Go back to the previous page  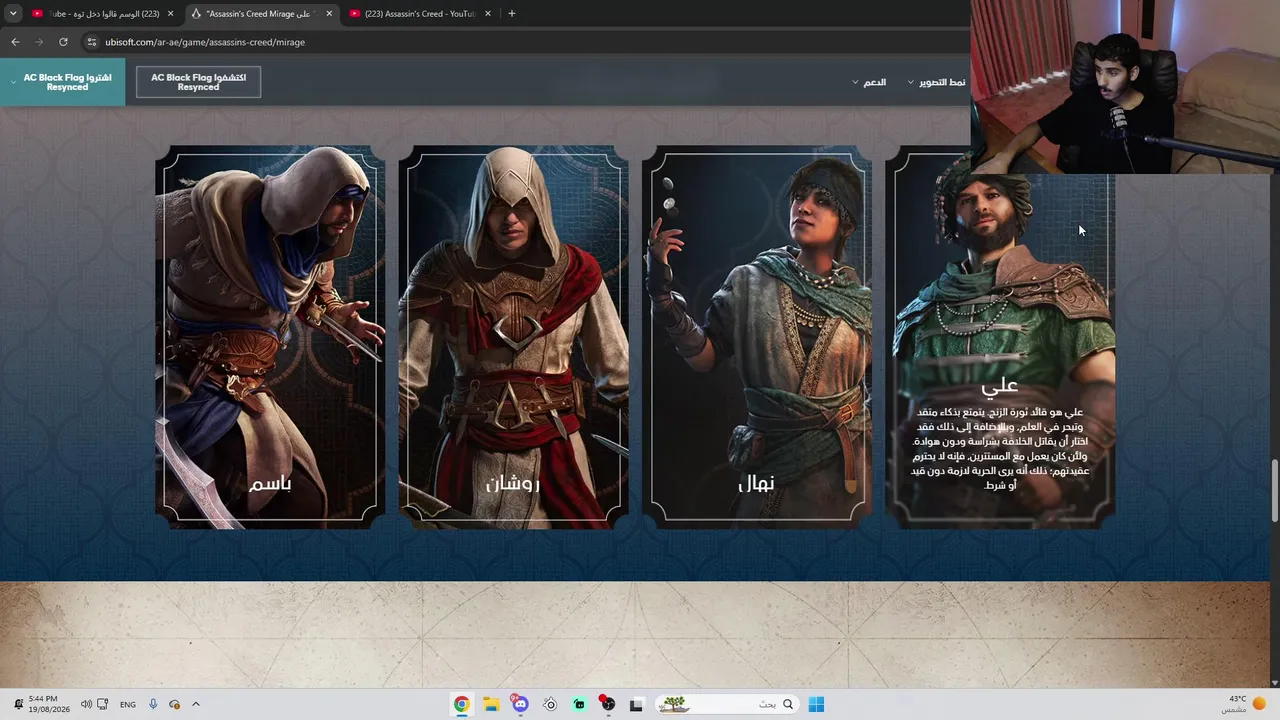tap(15, 42)
